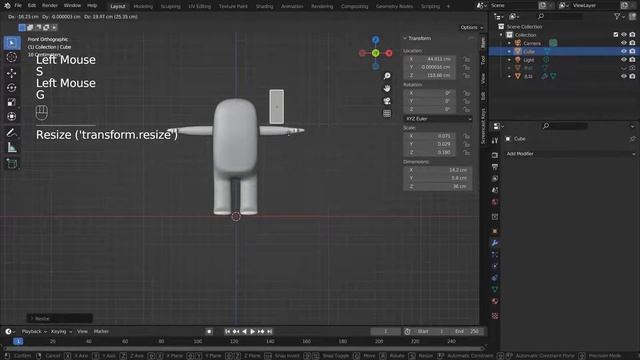The width and height of the screenshot is (640, 360).
Task: Switch to the Shading workspace tab
Action: coord(264,6)
